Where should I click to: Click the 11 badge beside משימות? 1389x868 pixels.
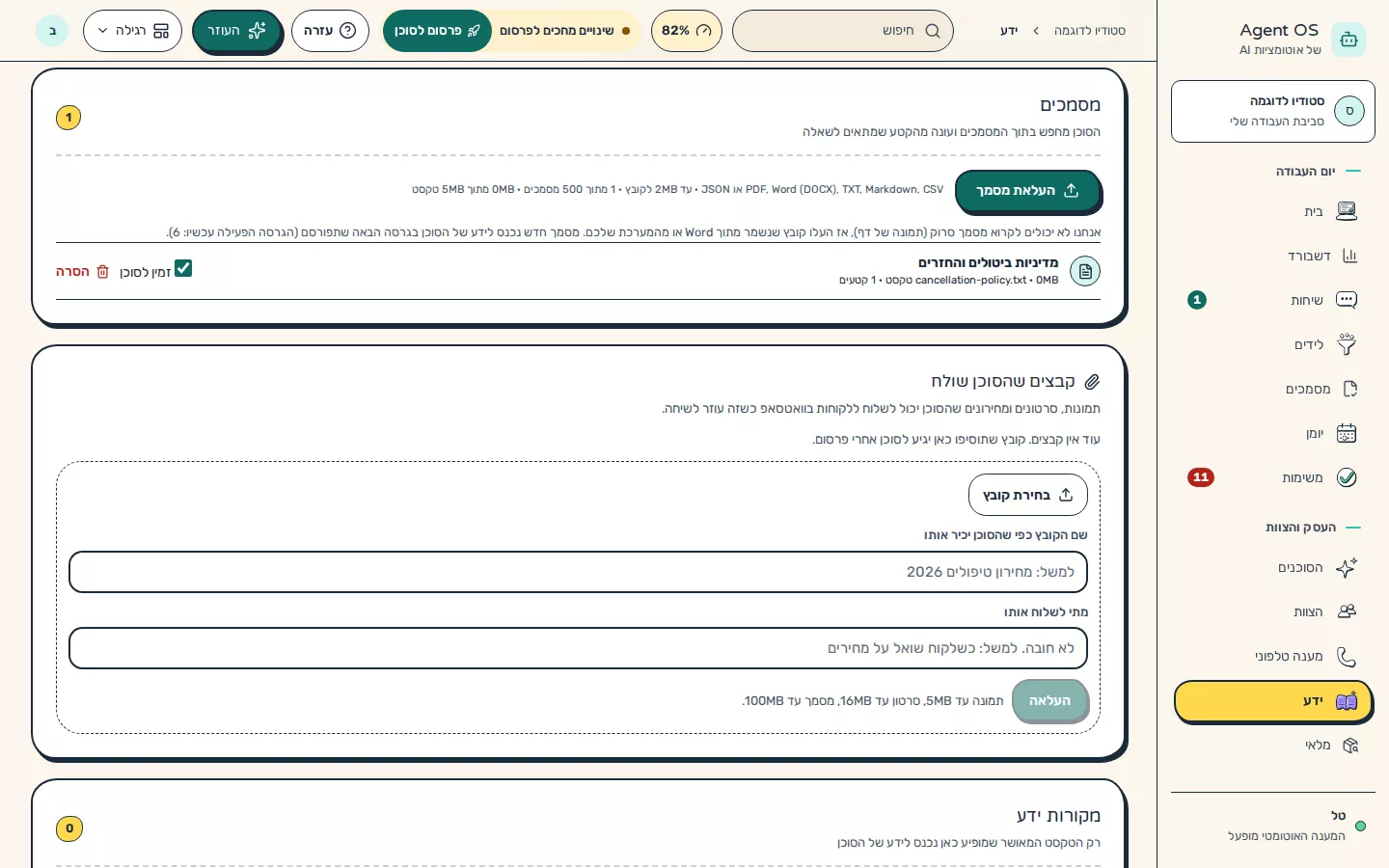point(1201,477)
